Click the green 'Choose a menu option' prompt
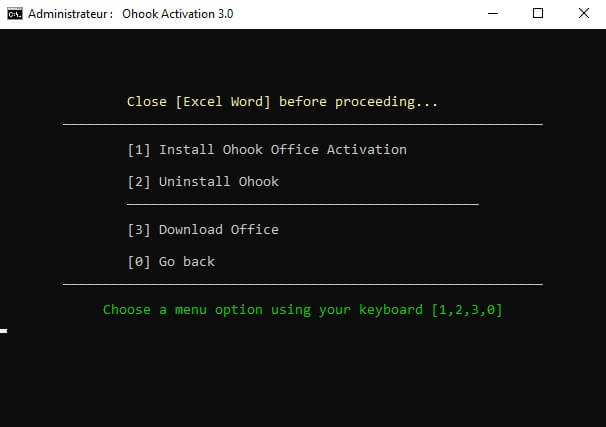The height and width of the screenshot is (427, 606). coord(303,310)
